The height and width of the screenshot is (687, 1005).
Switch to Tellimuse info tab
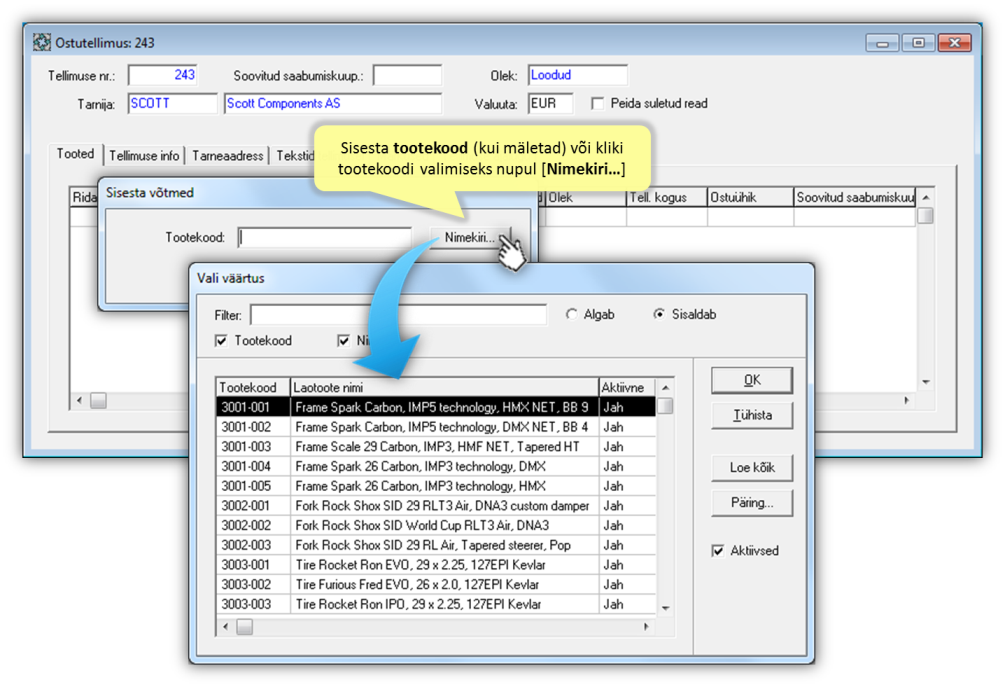(x=144, y=156)
